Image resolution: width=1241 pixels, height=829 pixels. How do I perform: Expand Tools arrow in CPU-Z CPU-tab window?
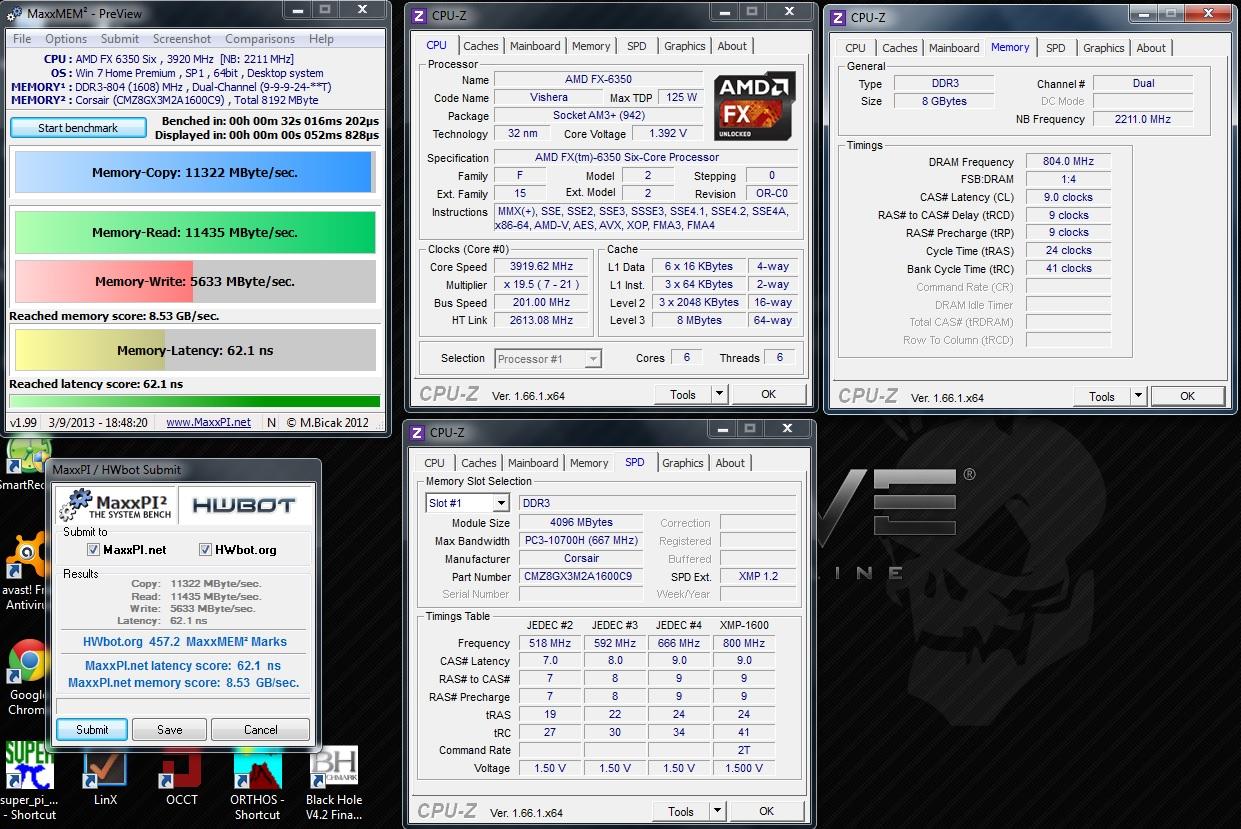[719, 394]
